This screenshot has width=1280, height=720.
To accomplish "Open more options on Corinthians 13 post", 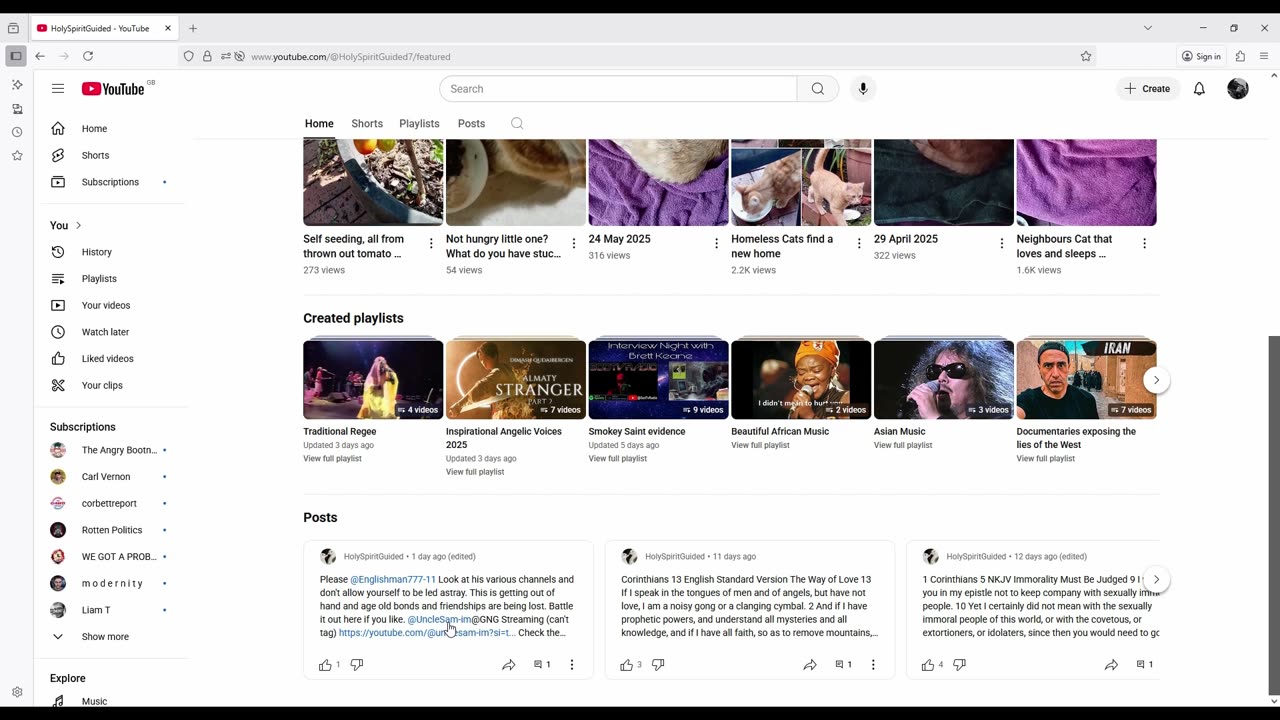I will pos(873,665).
